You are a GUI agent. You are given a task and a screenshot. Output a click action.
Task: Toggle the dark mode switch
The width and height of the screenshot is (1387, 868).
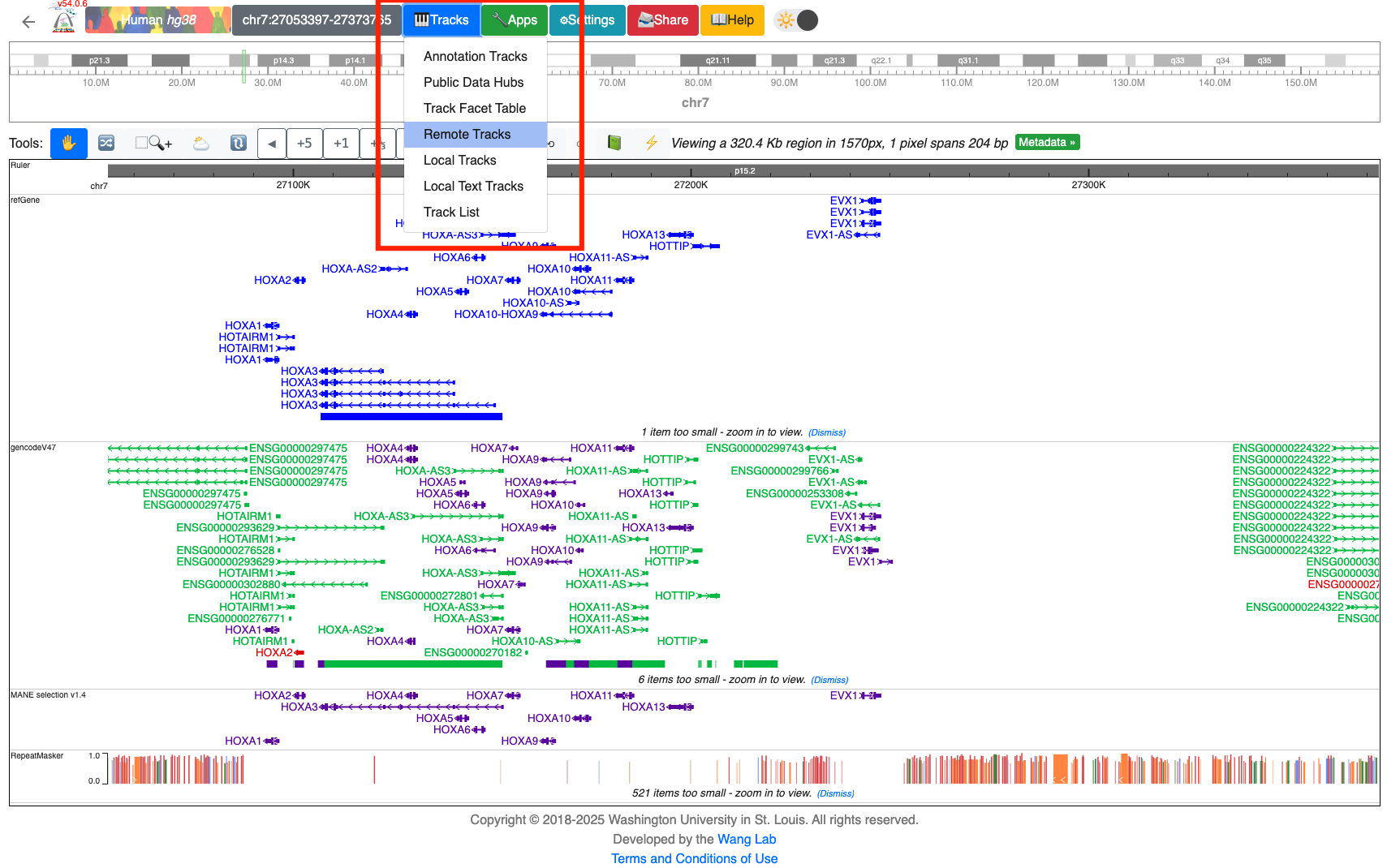pos(797,20)
